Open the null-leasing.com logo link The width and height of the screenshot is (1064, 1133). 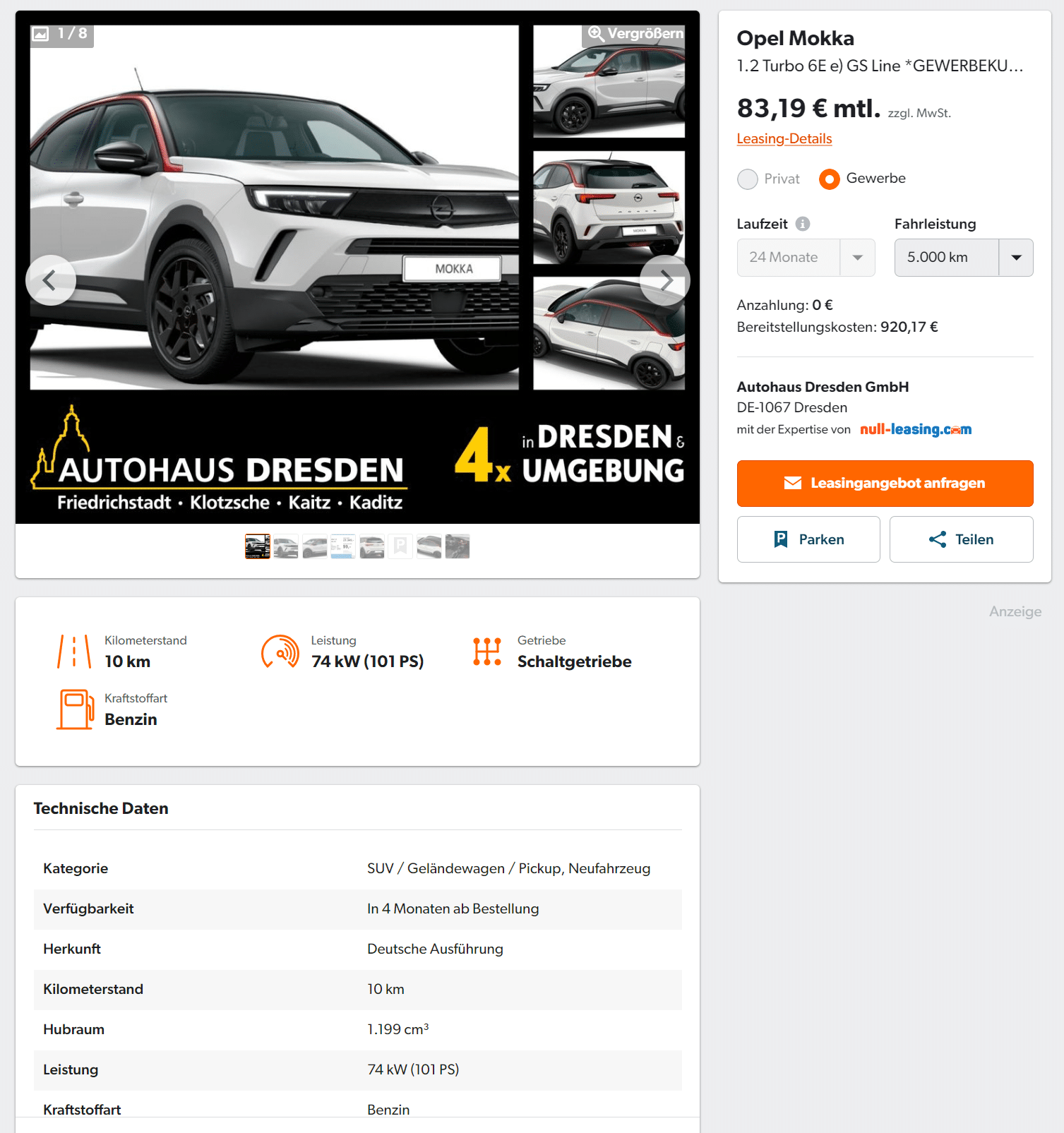click(916, 429)
